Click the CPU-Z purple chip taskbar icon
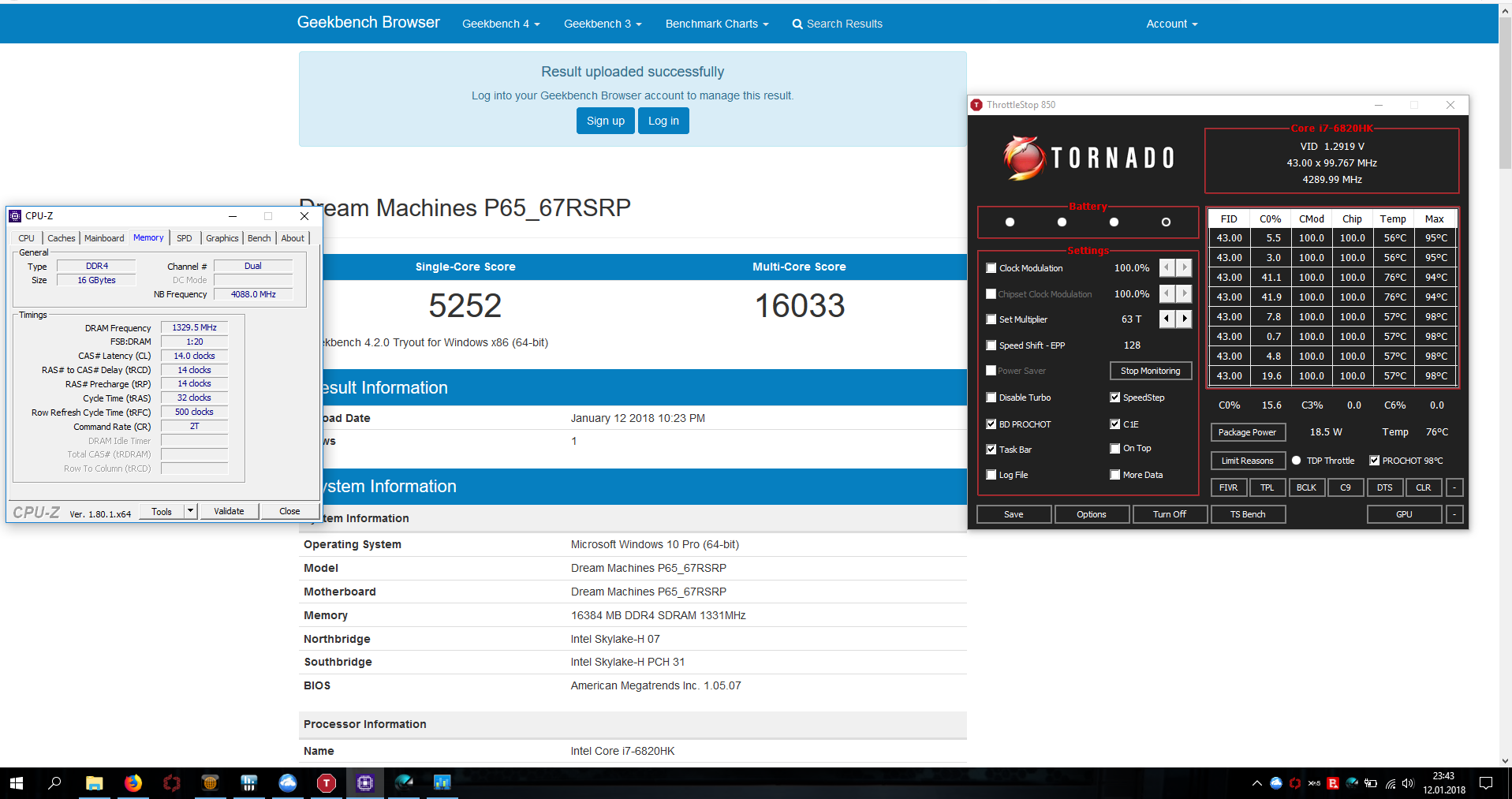Image resolution: width=1512 pixels, height=799 pixels. pyautogui.click(x=365, y=782)
